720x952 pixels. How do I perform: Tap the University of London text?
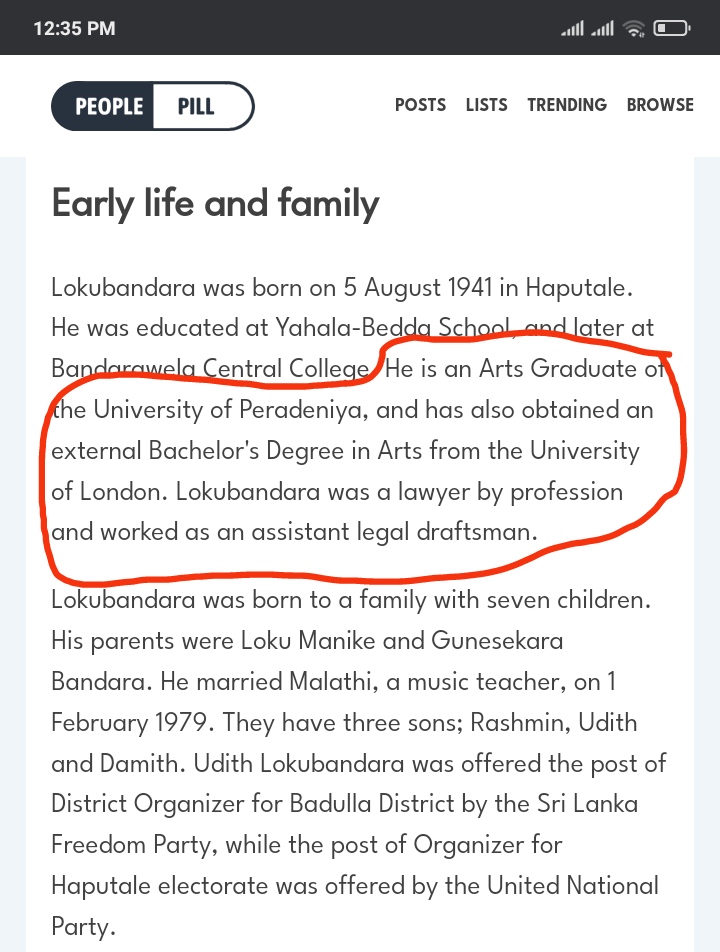(x=345, y=471)
